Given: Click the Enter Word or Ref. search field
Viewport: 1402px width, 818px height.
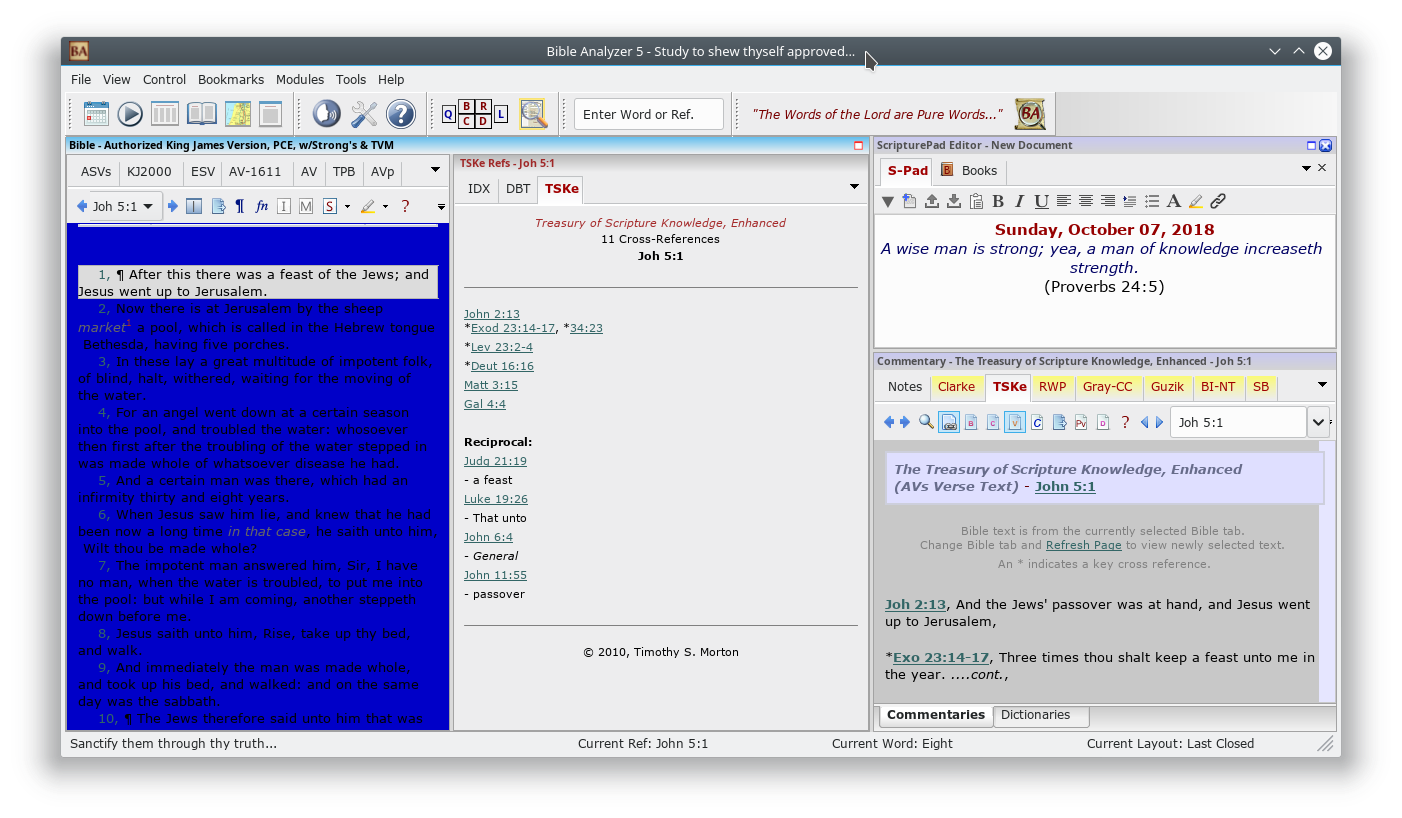Looking at the screenshot, I should (649, 114).
